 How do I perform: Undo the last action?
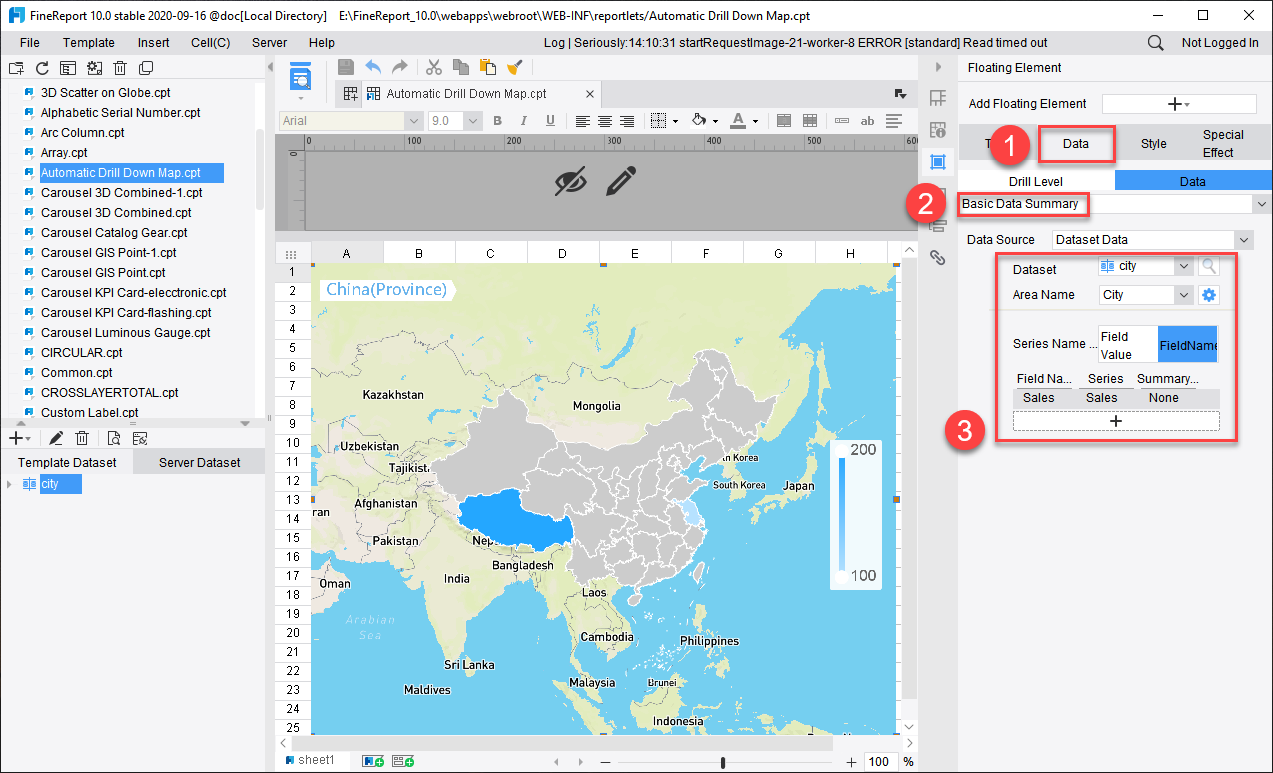373,67
